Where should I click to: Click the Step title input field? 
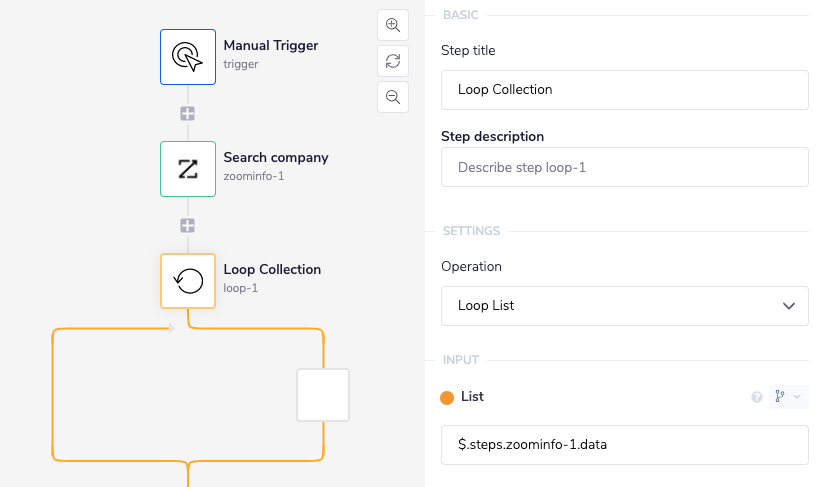[624, 89]
